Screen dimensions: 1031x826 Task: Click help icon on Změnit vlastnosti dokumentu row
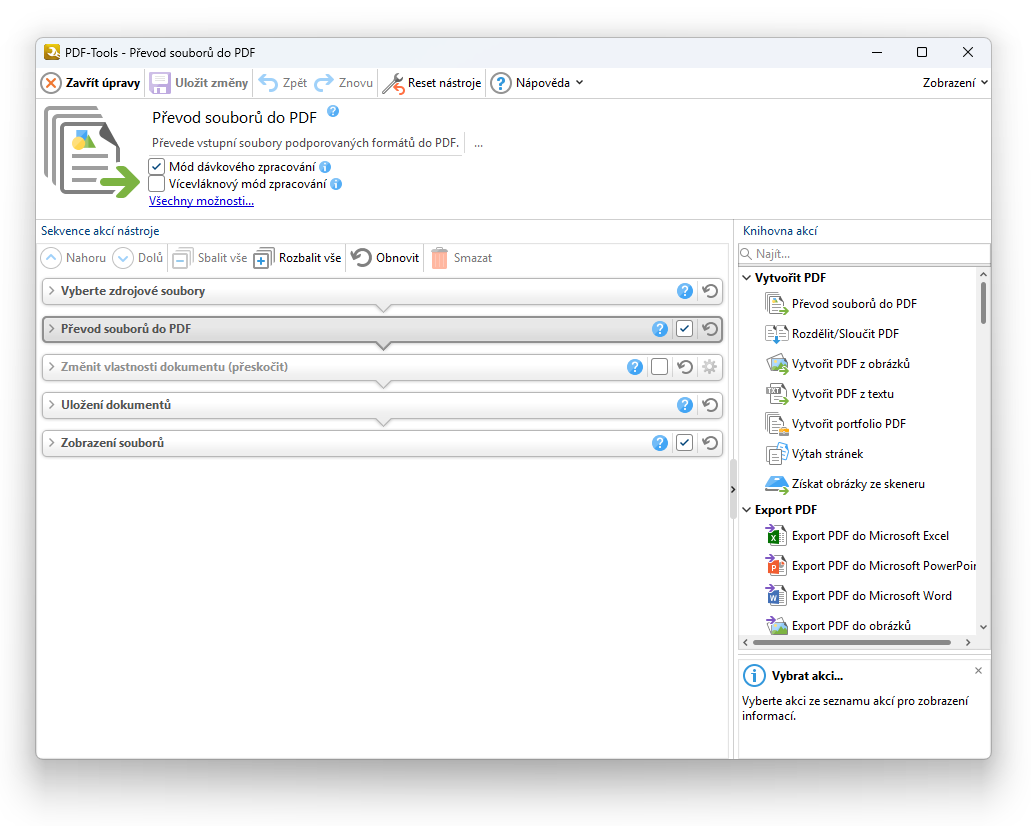[x=635, y=368]
